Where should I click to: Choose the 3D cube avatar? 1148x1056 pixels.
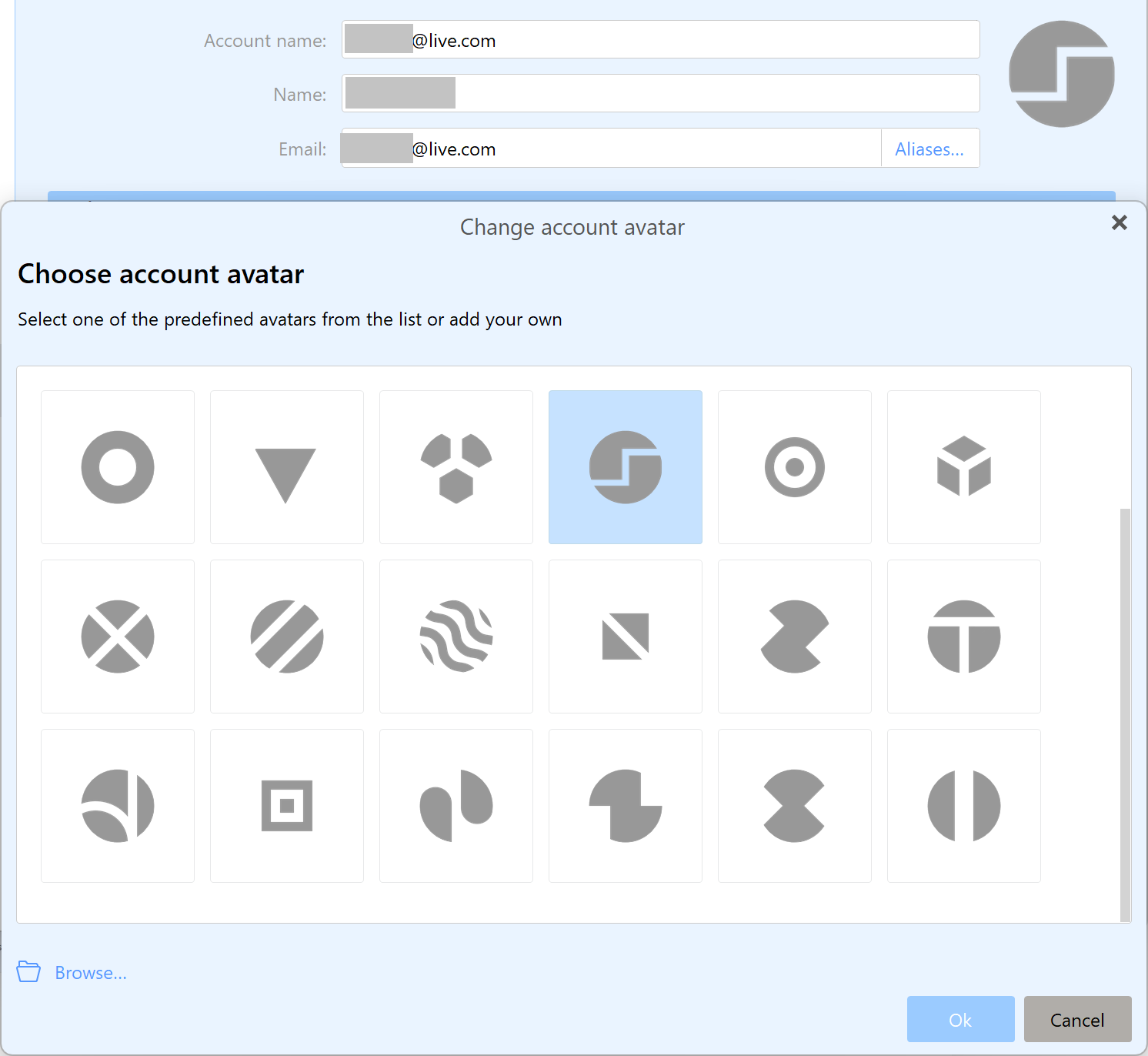coord(963,467)
